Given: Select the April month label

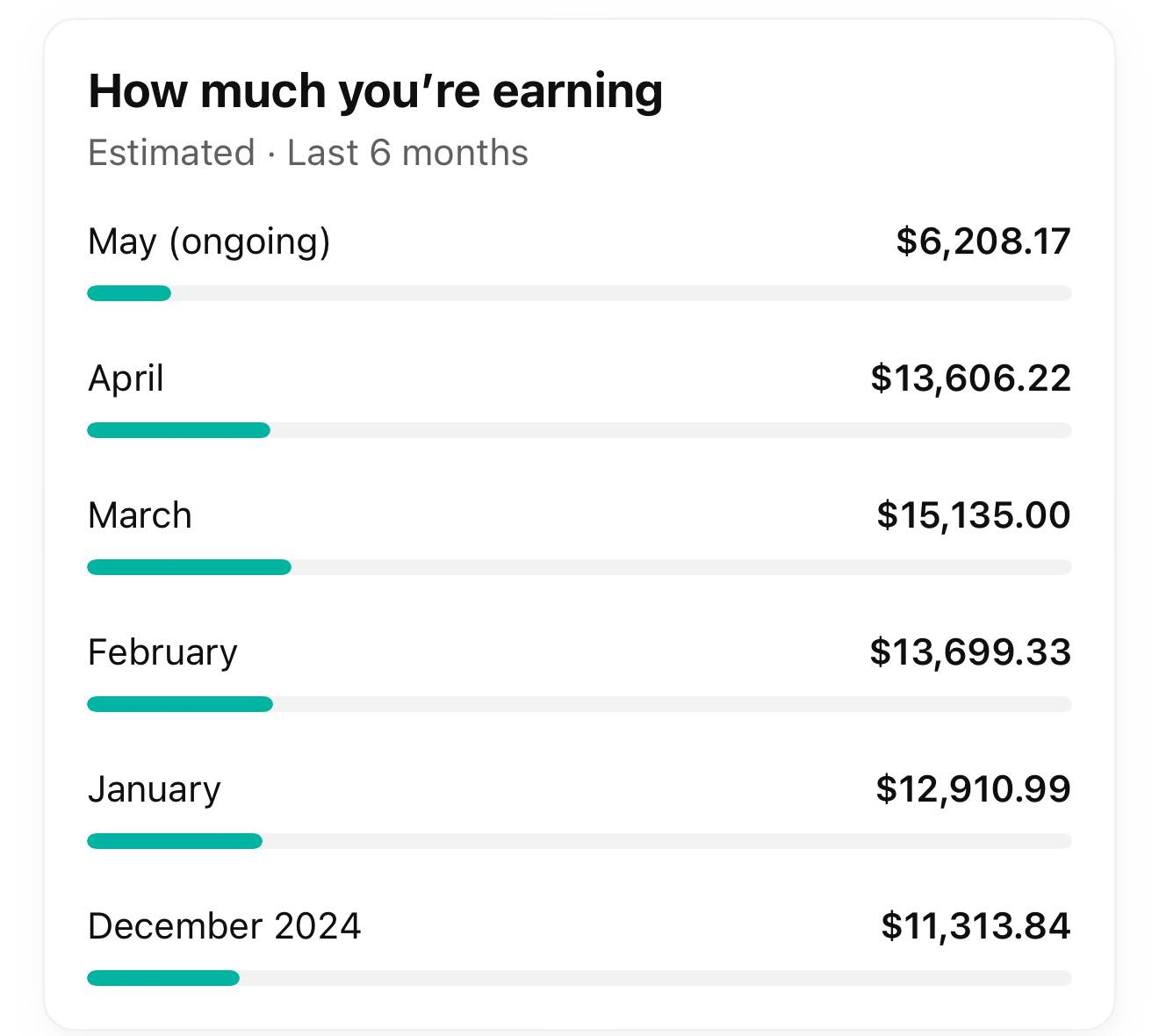Looking at the screenshot, I should point(126,378).
